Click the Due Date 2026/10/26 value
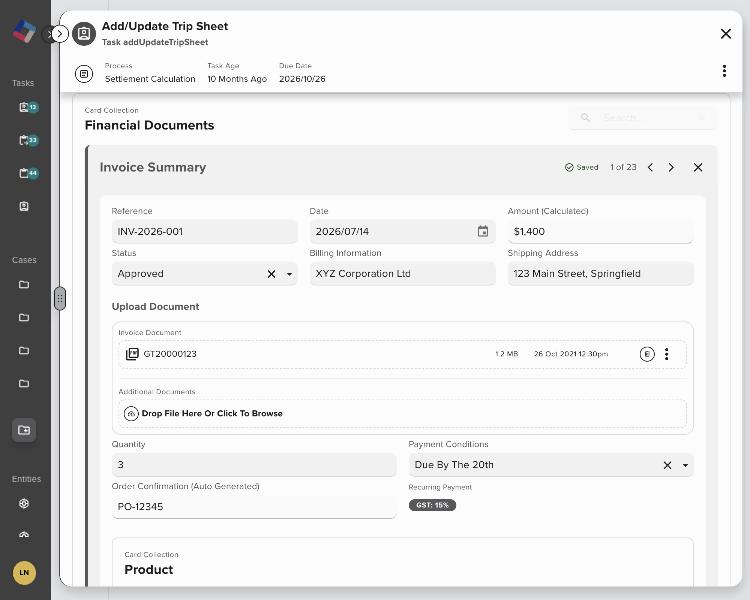Viewport: 750px width, 600px height. pyautogui.click(x=302, y=79)
